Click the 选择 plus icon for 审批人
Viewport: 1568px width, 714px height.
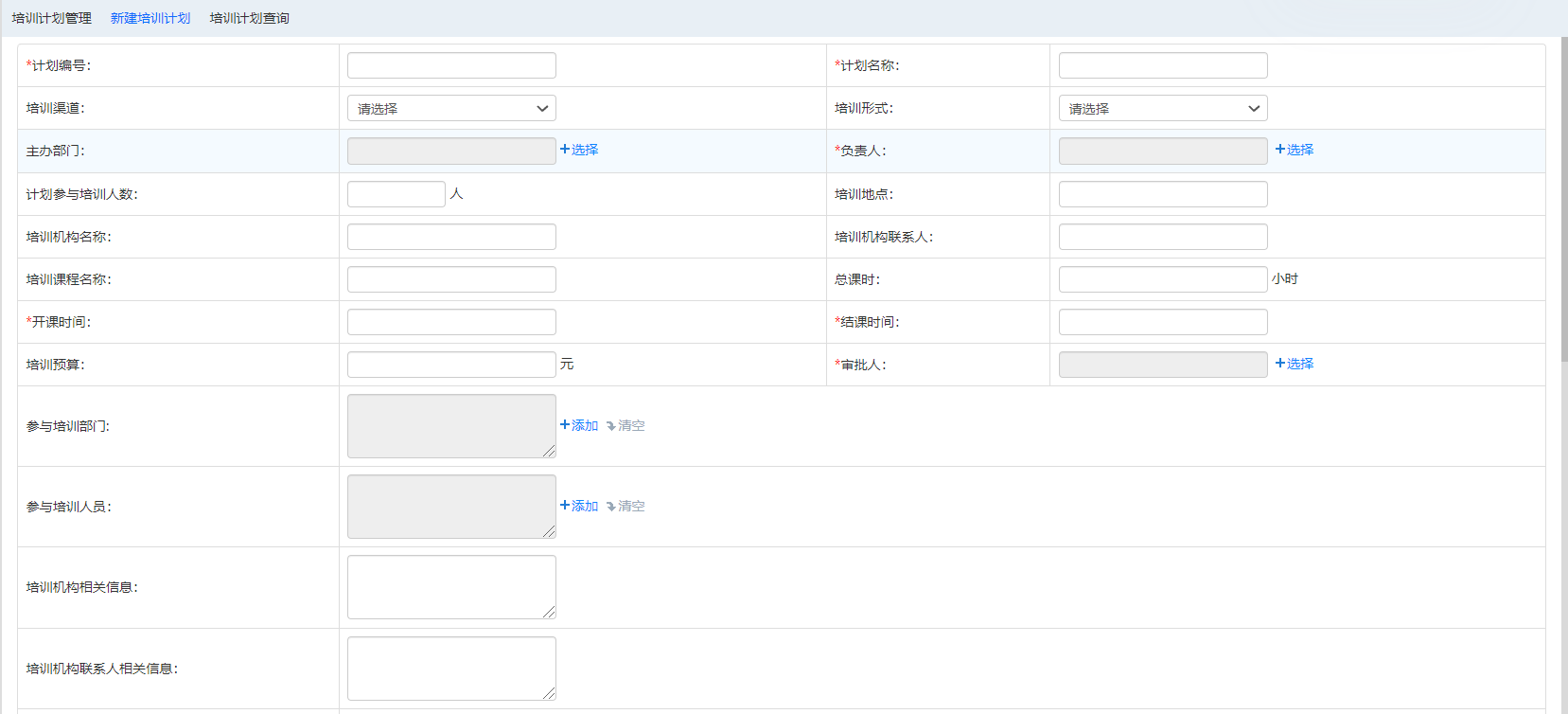click(x=1280, y=364)
